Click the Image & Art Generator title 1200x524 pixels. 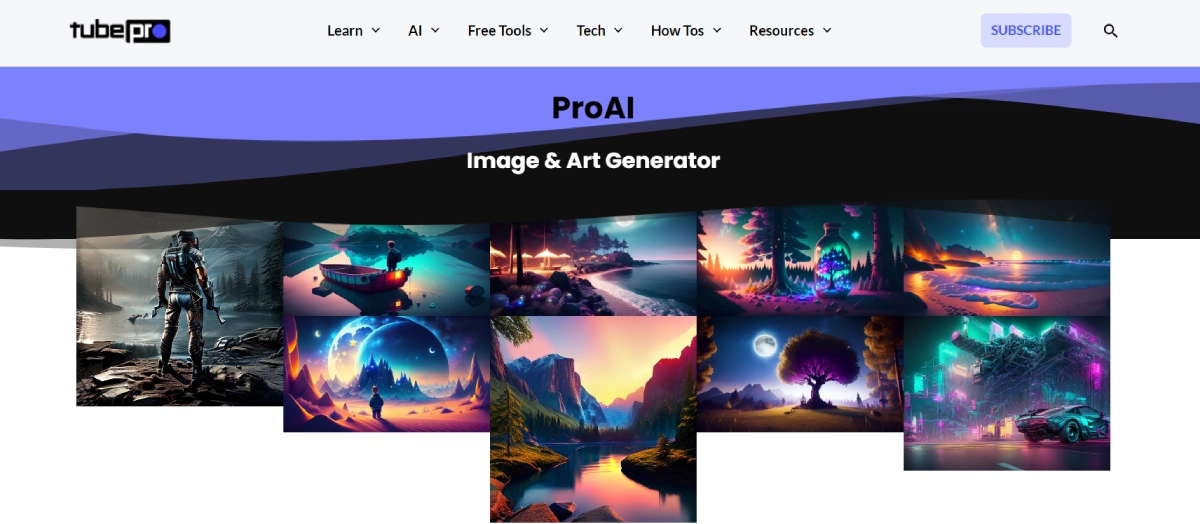tap(593, 160)
